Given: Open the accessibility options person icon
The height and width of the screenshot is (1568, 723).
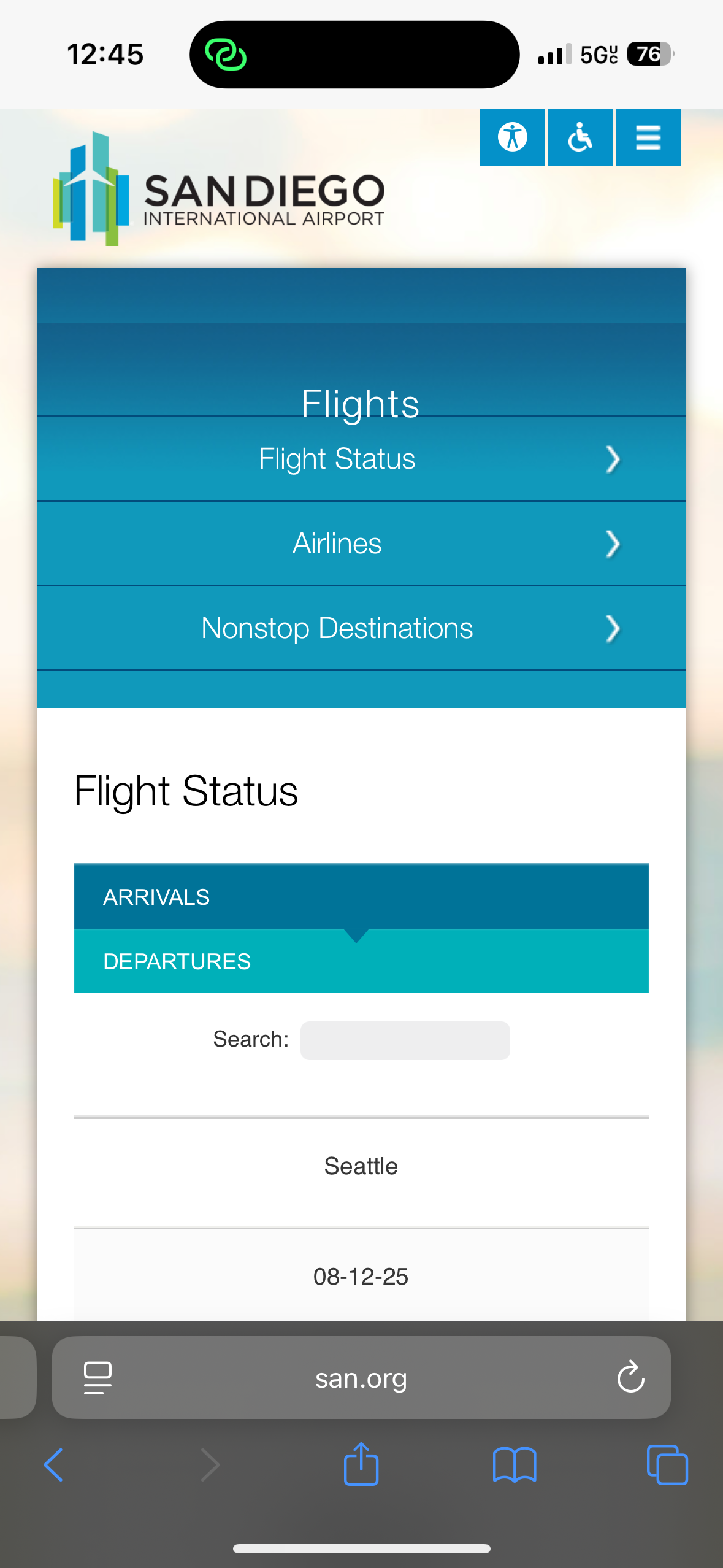Looking at the screenshot, I should tap(512, 137).
